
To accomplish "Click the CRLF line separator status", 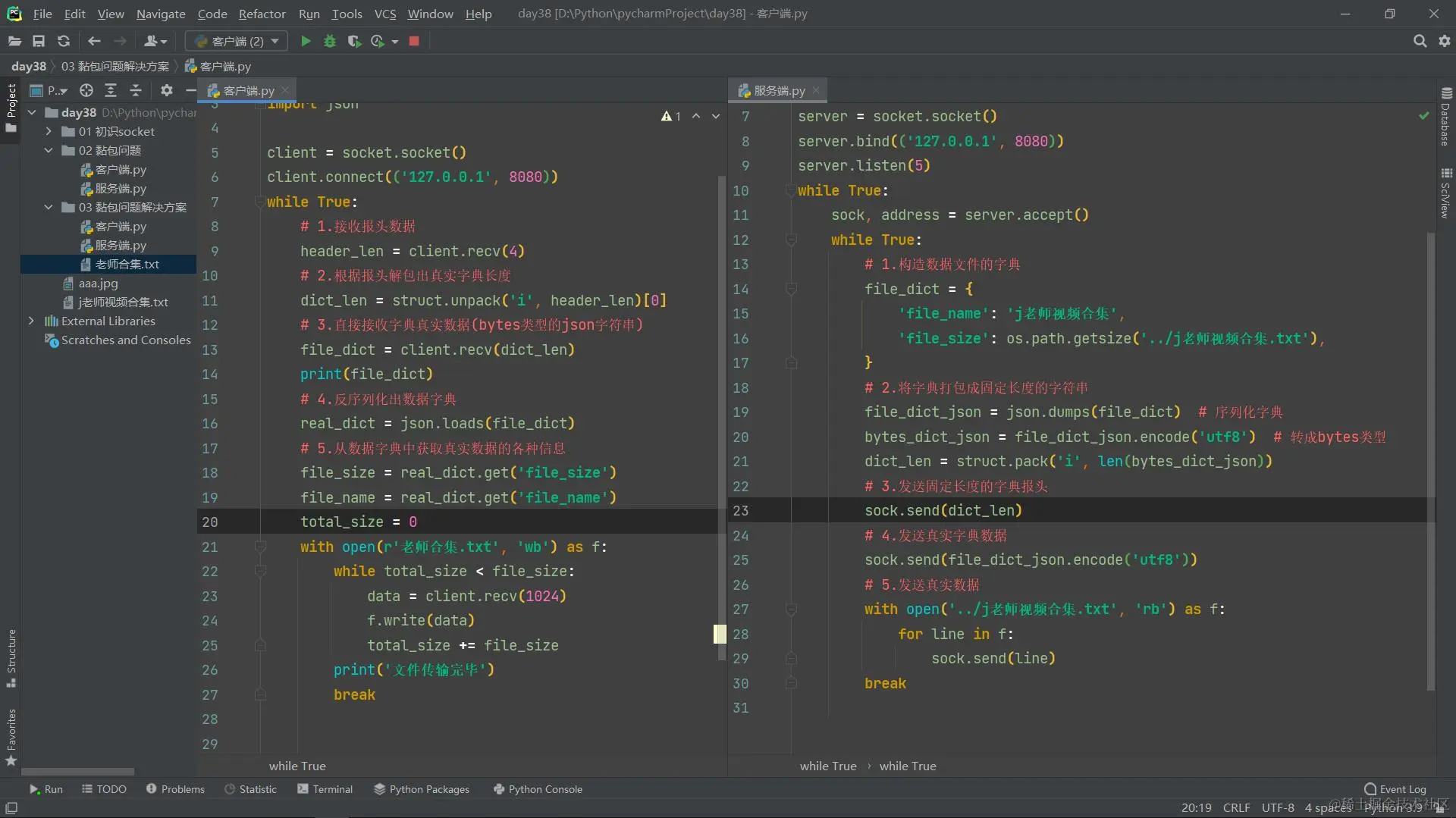I will pos(1236,808).
